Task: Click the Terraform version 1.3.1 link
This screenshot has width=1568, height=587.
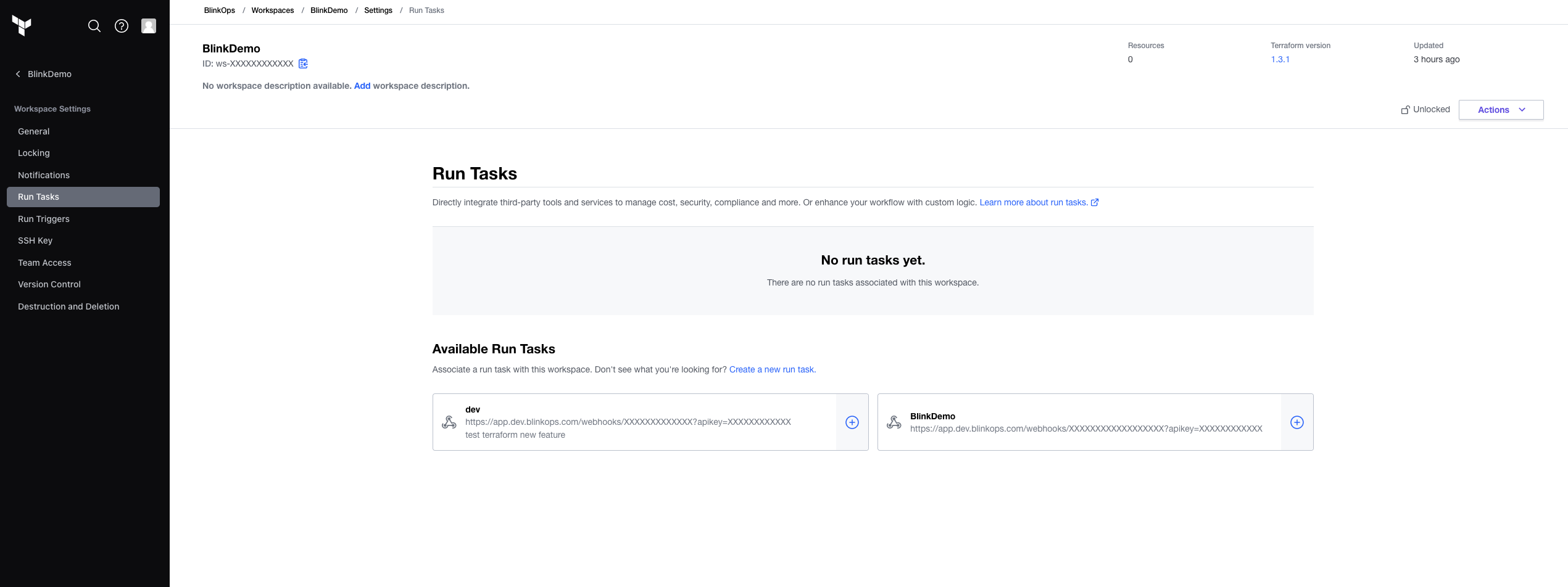Action: 1279,59
